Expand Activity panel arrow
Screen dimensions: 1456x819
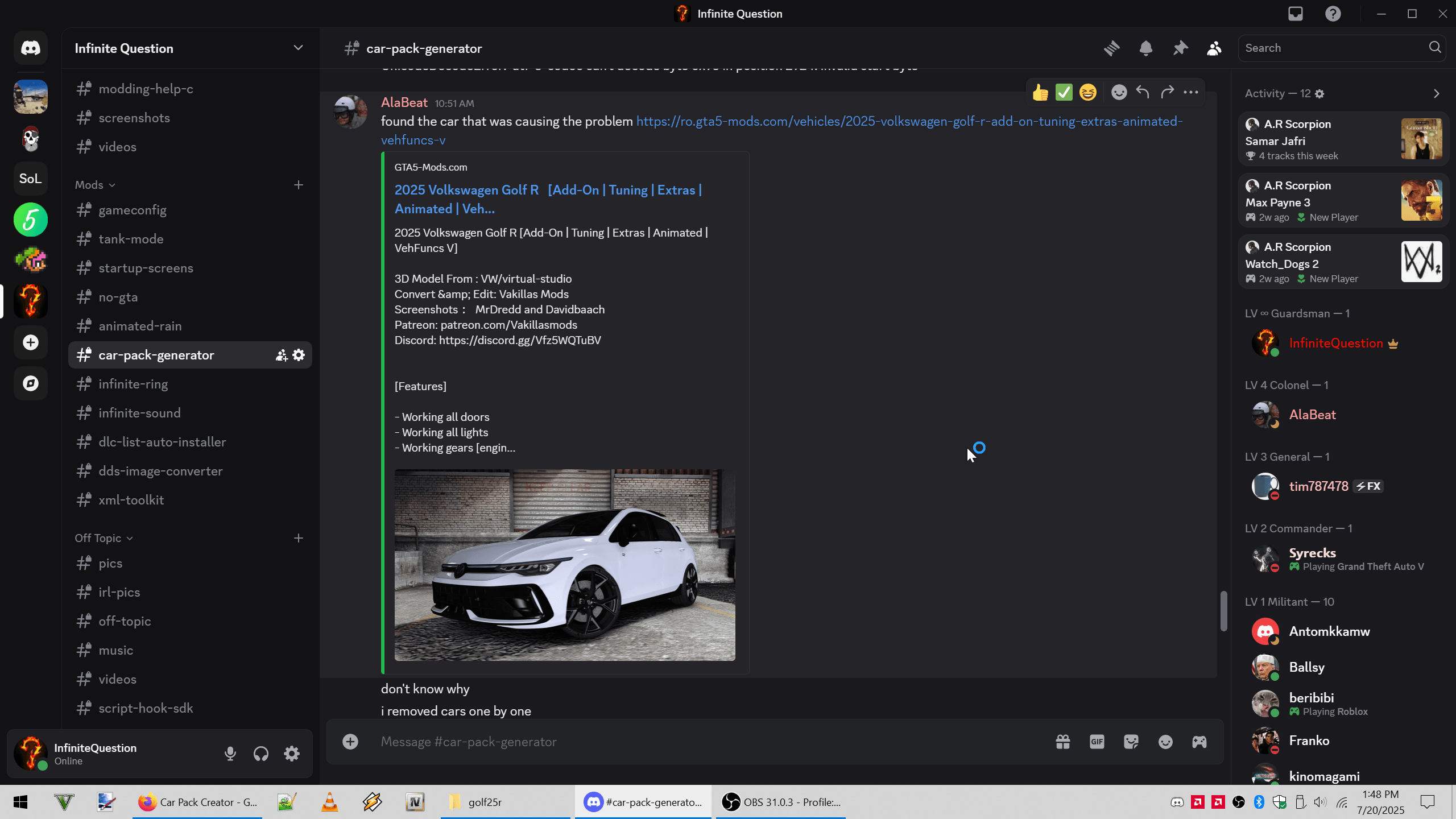[x=1437, y=94]
